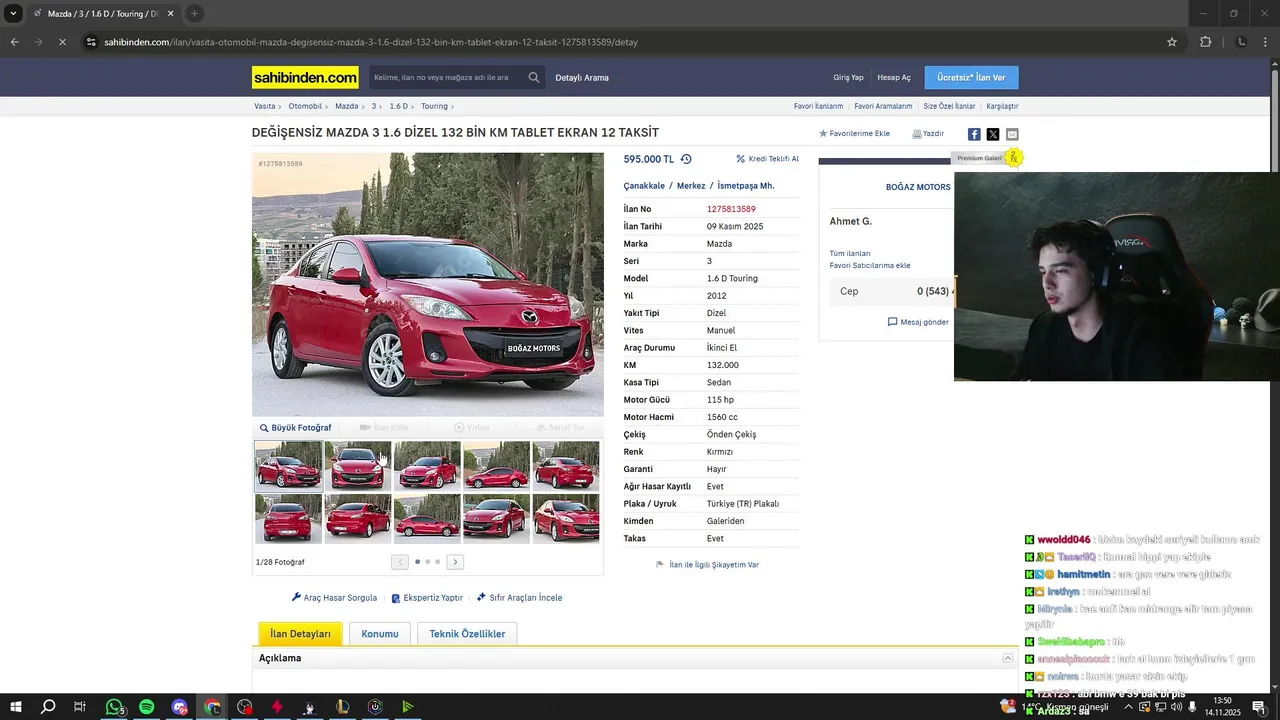This screenshot has height=720, width=1280.
Task: Open Spotify from the taskbar
Action: [147, 707]
